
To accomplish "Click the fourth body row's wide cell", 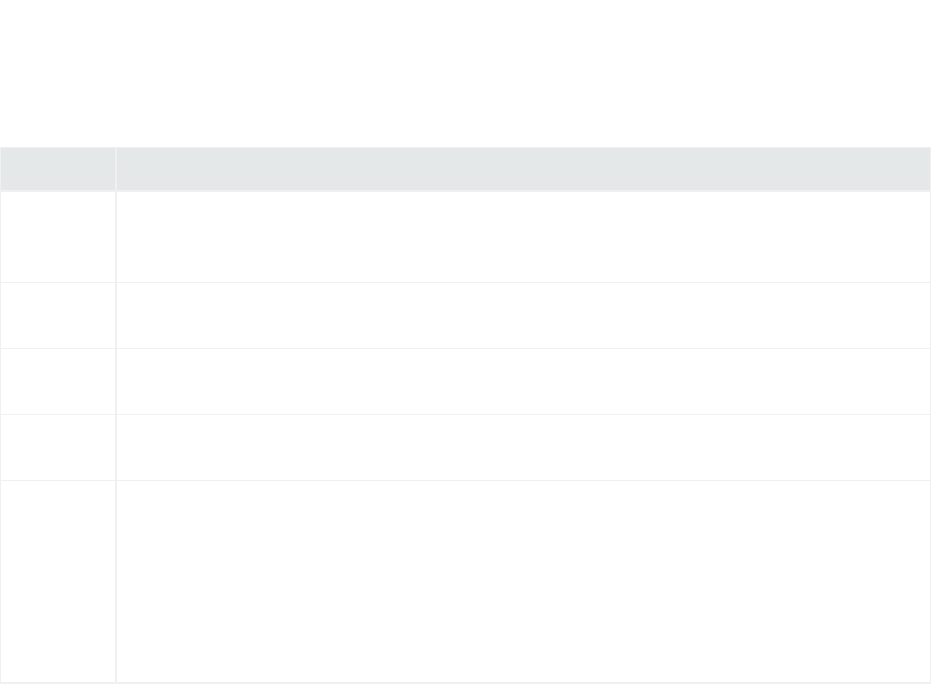I will 523,447.
